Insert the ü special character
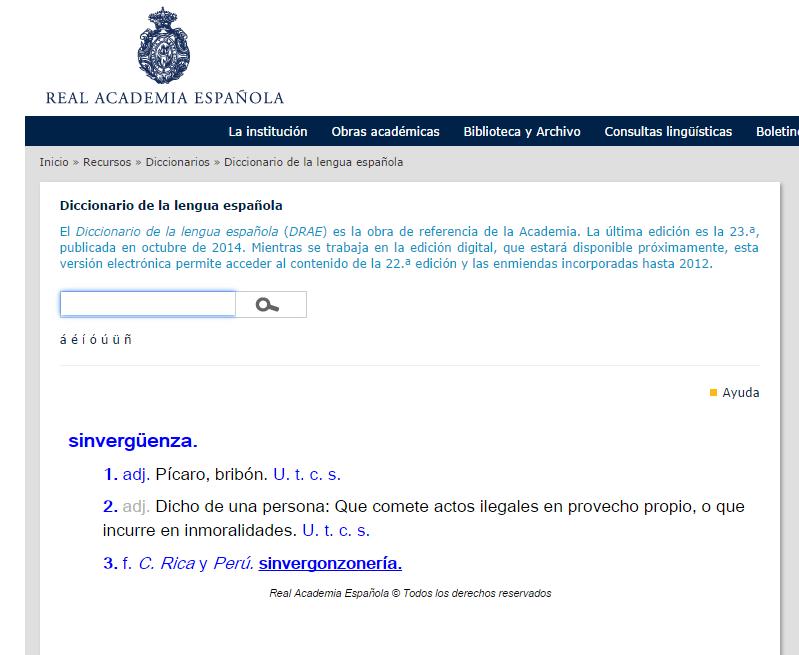Image resolution: width=799 pixels, height=655 pixels. (115, 339)
